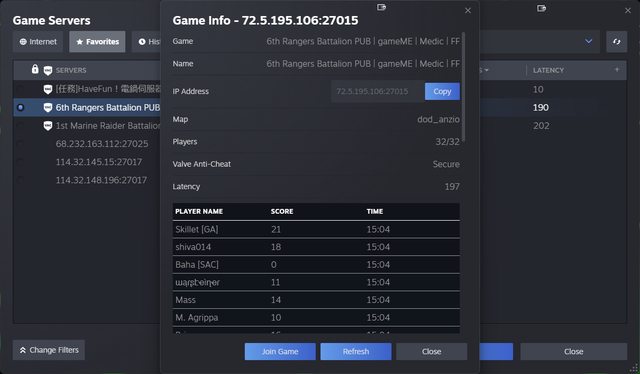This screenshot has width=640, height=374.
Task: Select radio button for 114.32.145.15:27017
Action: [x=20, y=162]
